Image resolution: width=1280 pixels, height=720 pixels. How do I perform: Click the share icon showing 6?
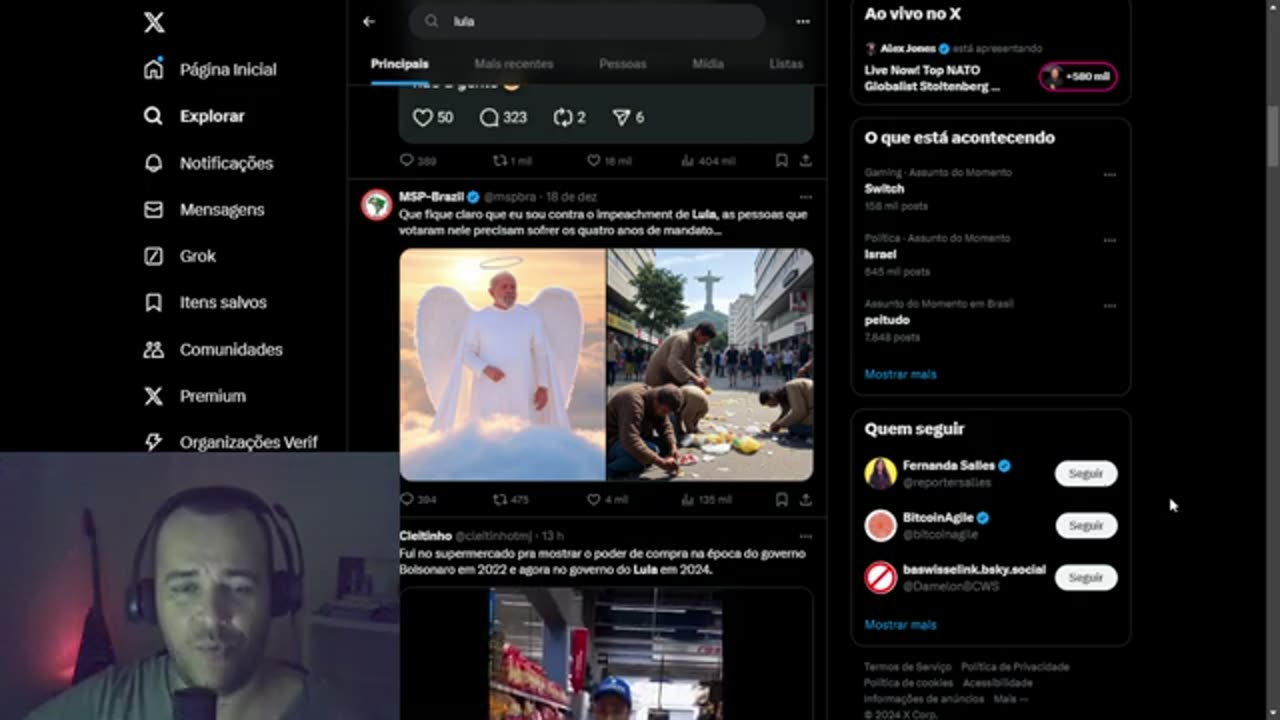tap(628, 117)
